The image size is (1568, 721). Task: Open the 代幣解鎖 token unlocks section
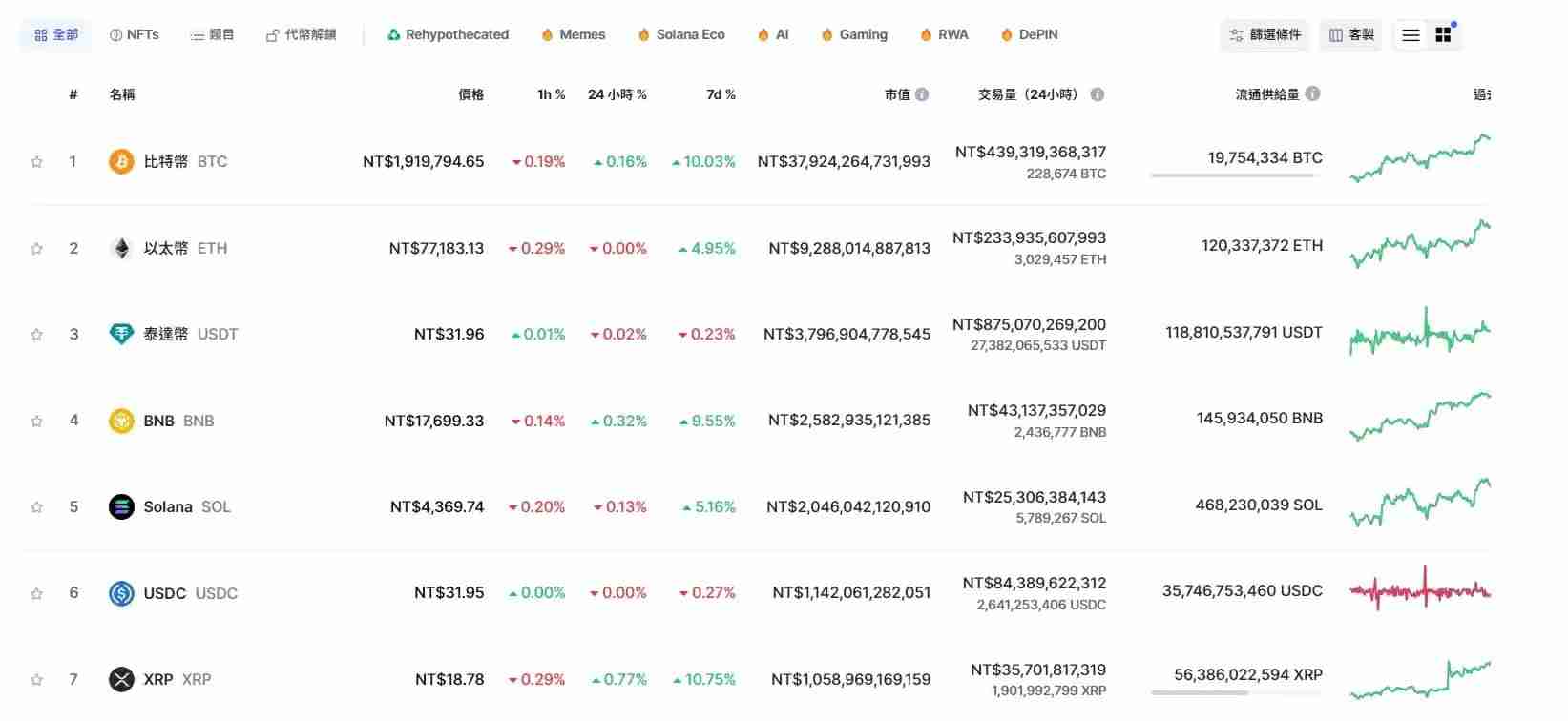[302, 34]
